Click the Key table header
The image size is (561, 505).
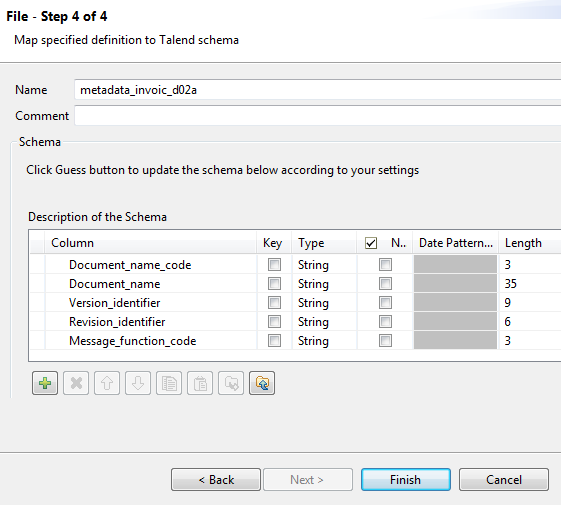(274, 243)
